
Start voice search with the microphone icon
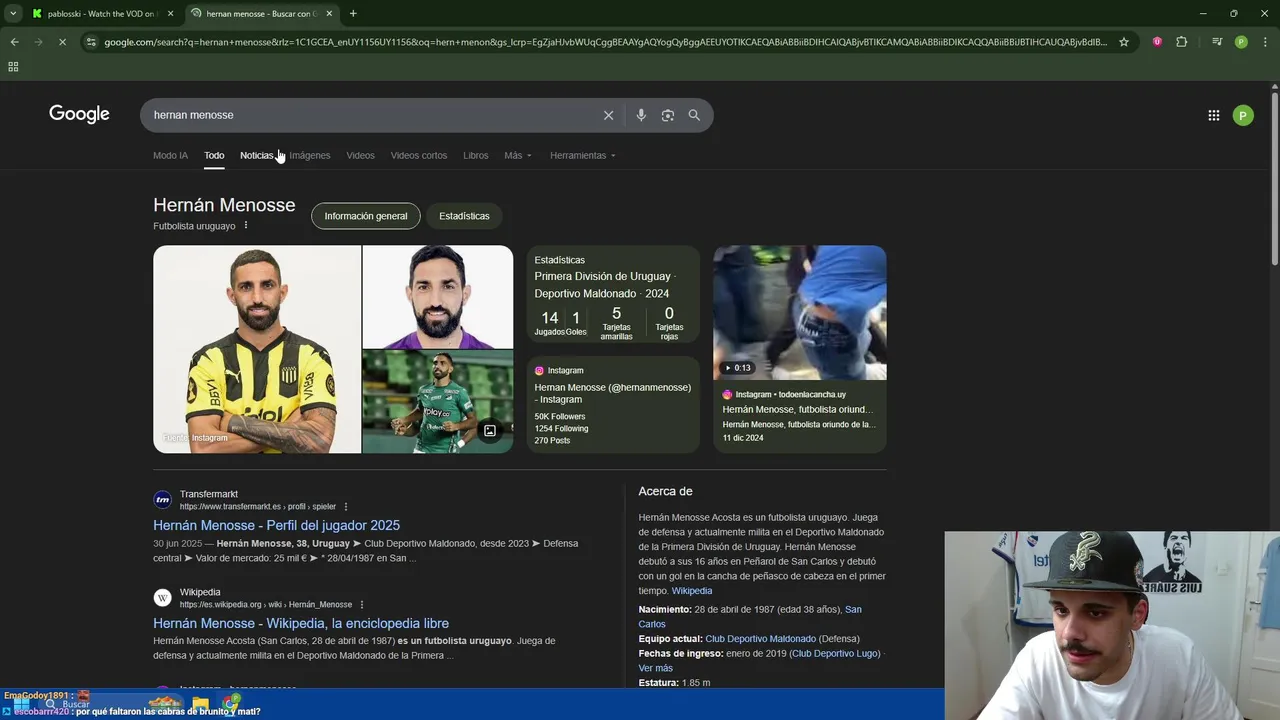(x=641, y=115)
